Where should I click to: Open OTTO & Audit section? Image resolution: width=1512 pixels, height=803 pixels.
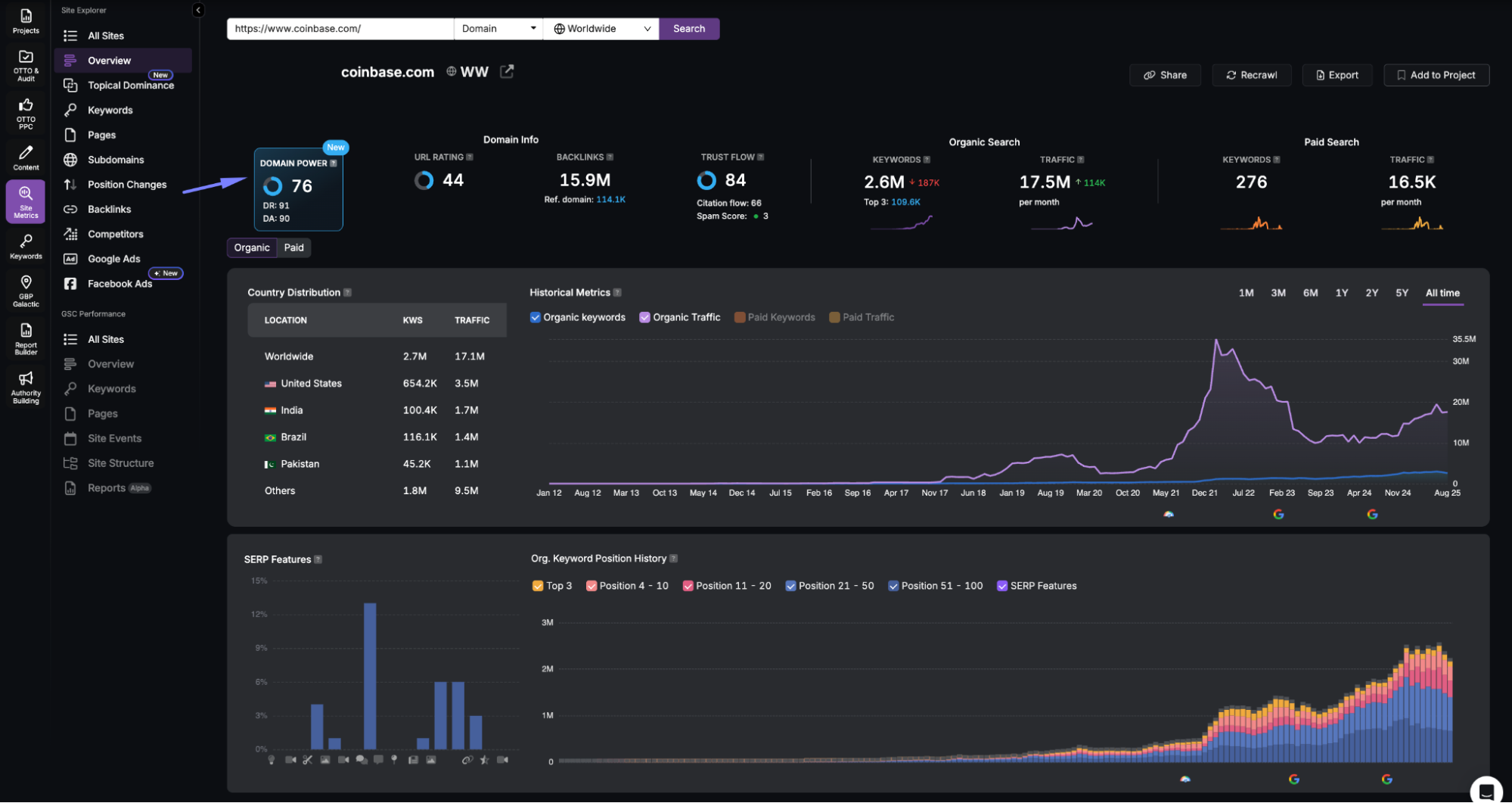click(x=26, y=66)
